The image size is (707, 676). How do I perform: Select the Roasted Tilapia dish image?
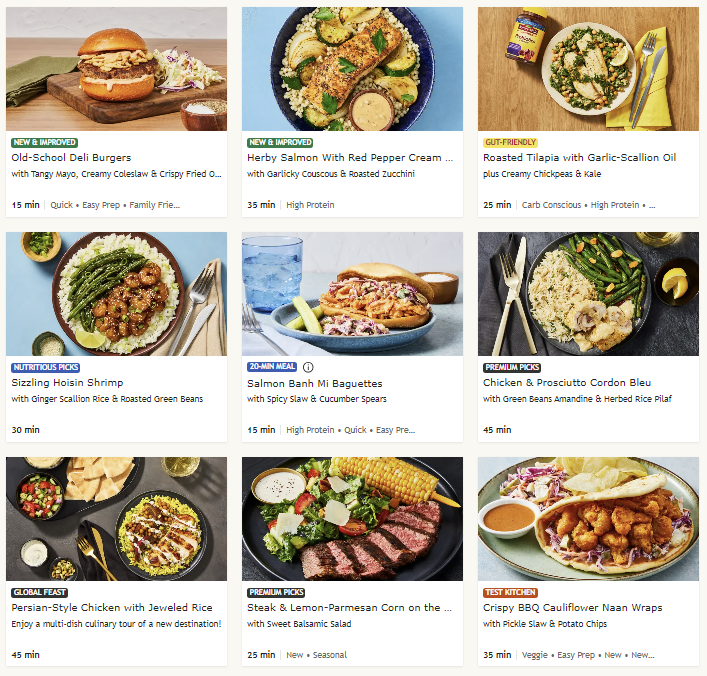[x=588, y=69]
